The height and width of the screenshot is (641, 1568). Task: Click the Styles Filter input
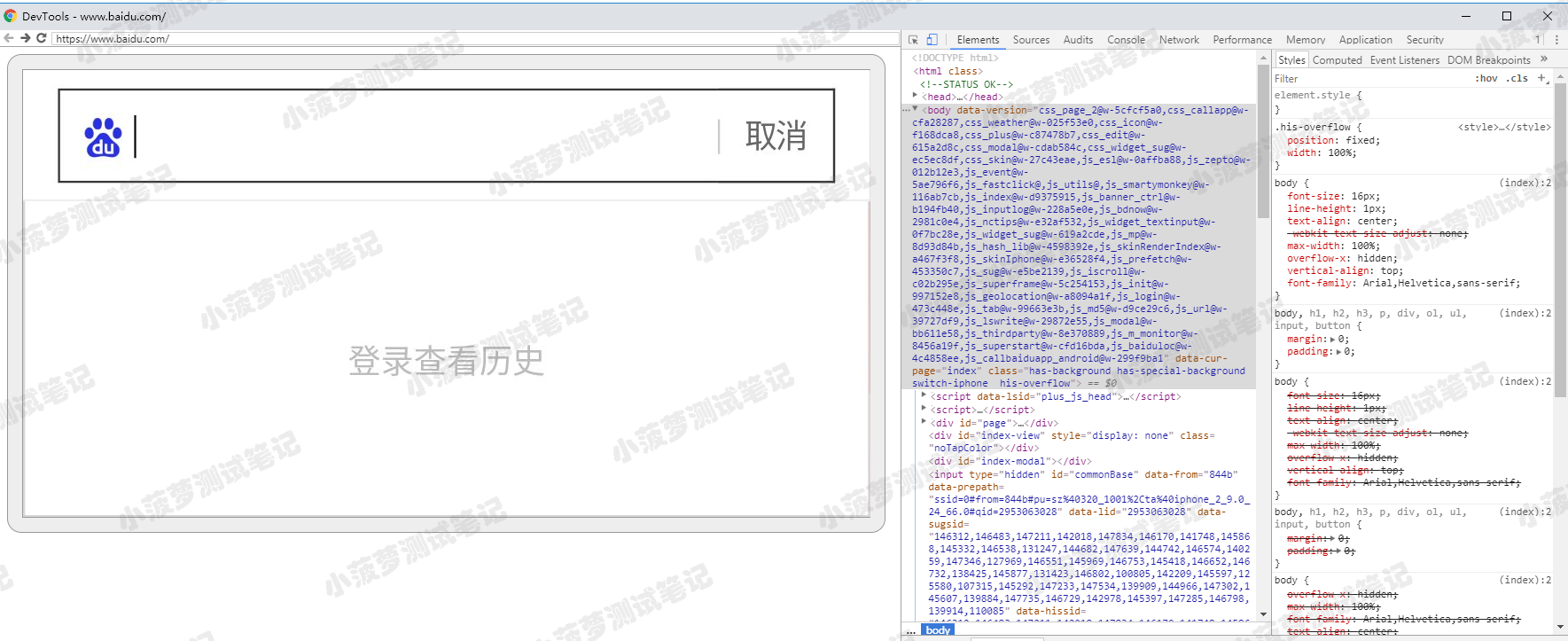click(1372, 78)
